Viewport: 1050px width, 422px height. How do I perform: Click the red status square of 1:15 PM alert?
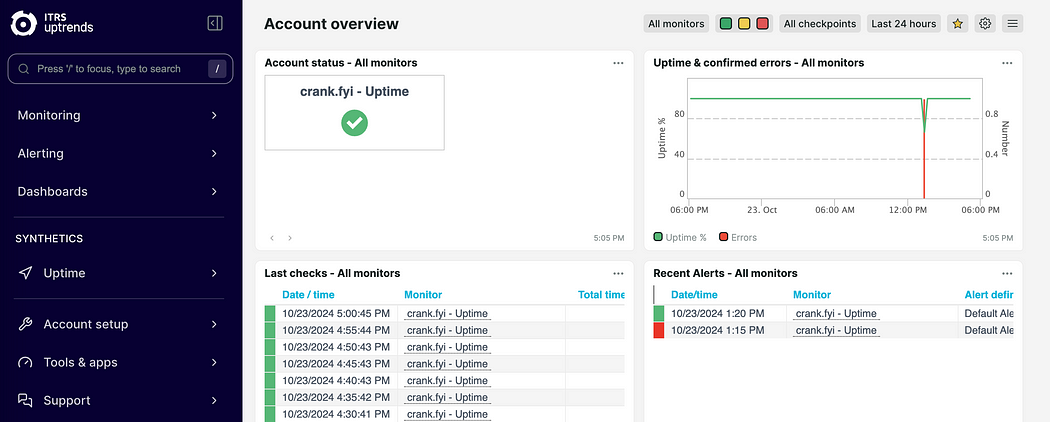(x=659, y=330)
